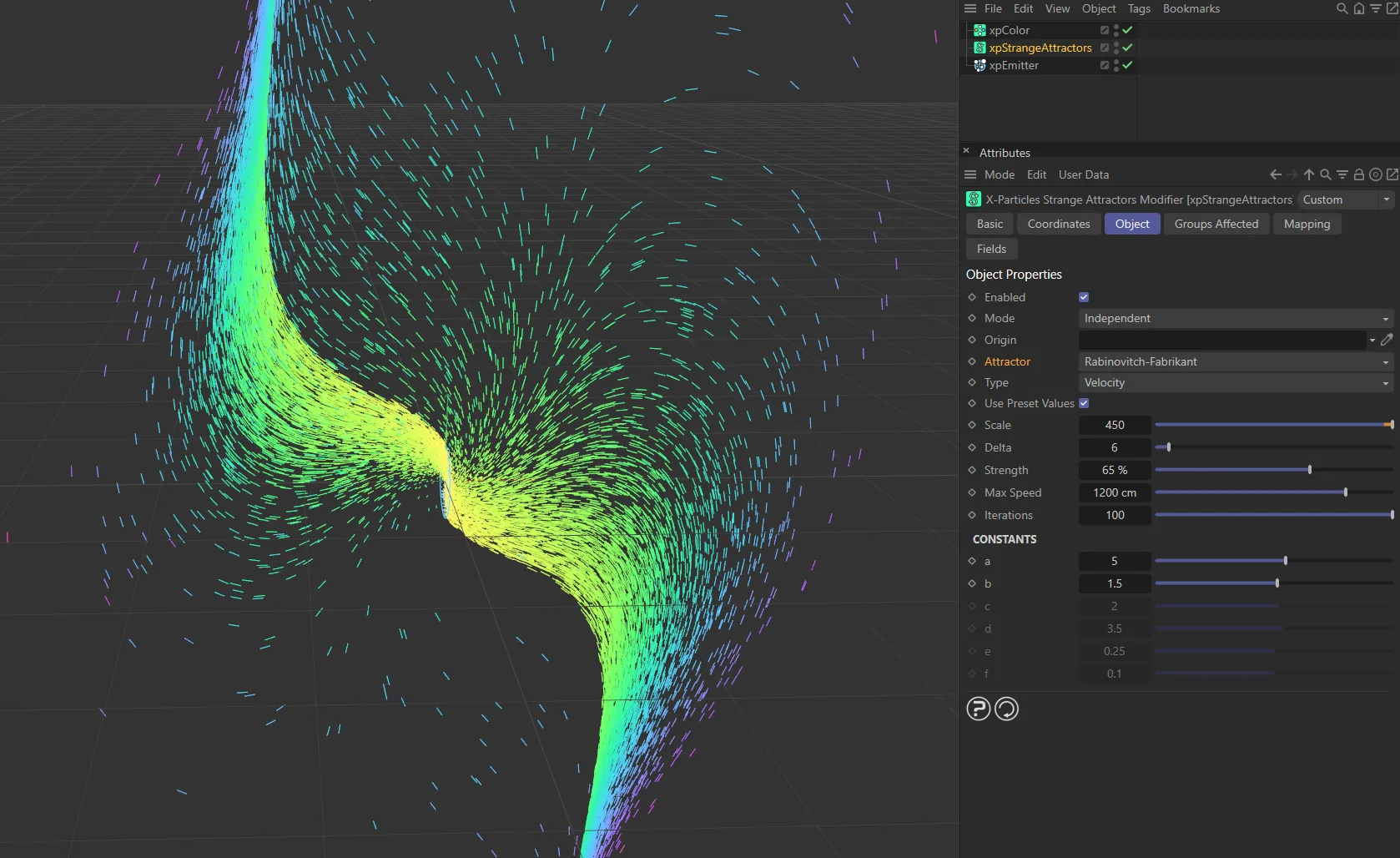Toggle the Use Preset Values checkbox

1084,403
